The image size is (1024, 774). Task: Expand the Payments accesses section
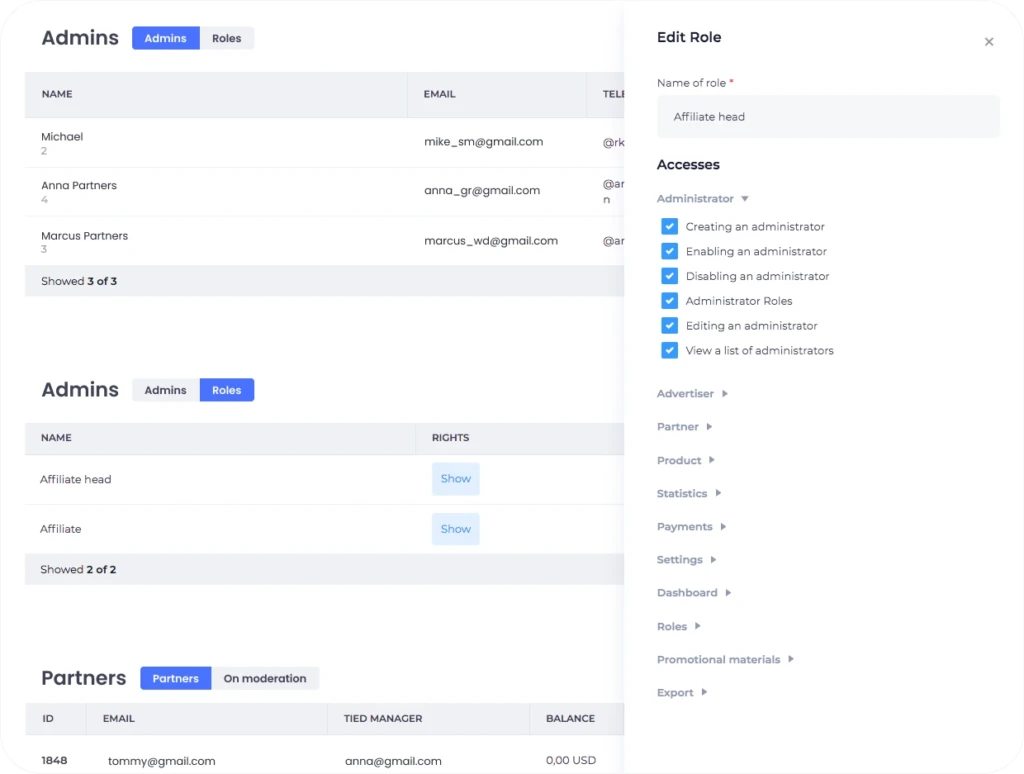pyautogui.click(x=692, y=526)
